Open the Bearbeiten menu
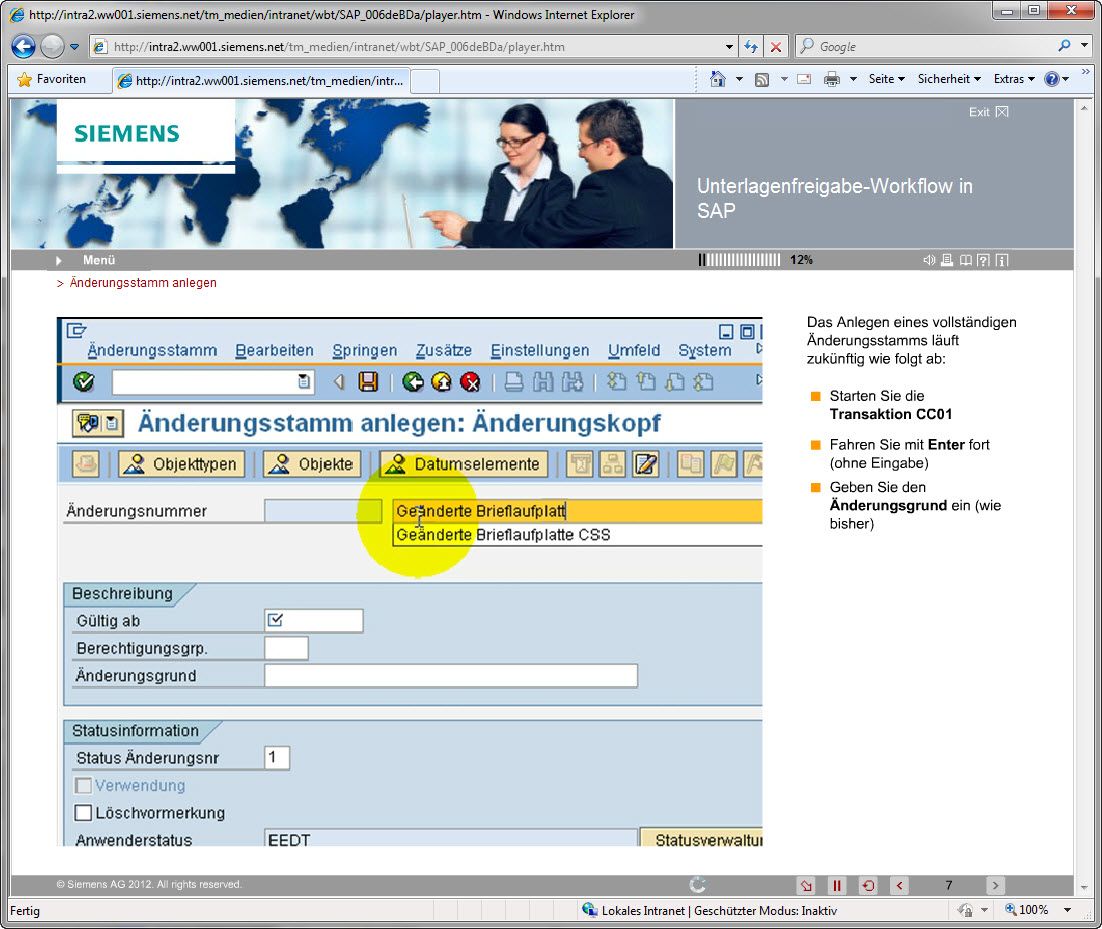This screenshot has height=929, width=1102. pyautogui.click(x=274, y=350)
